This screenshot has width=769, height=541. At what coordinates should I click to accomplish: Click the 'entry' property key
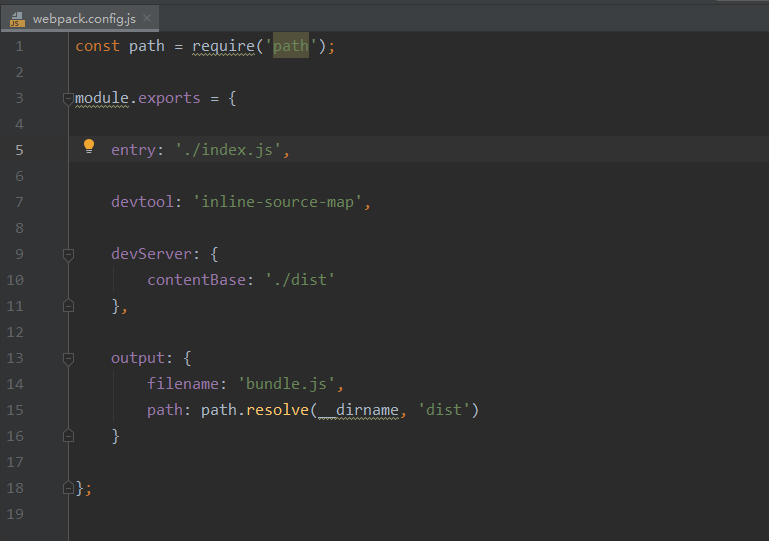pyautogui.click(x=133, y=150)
